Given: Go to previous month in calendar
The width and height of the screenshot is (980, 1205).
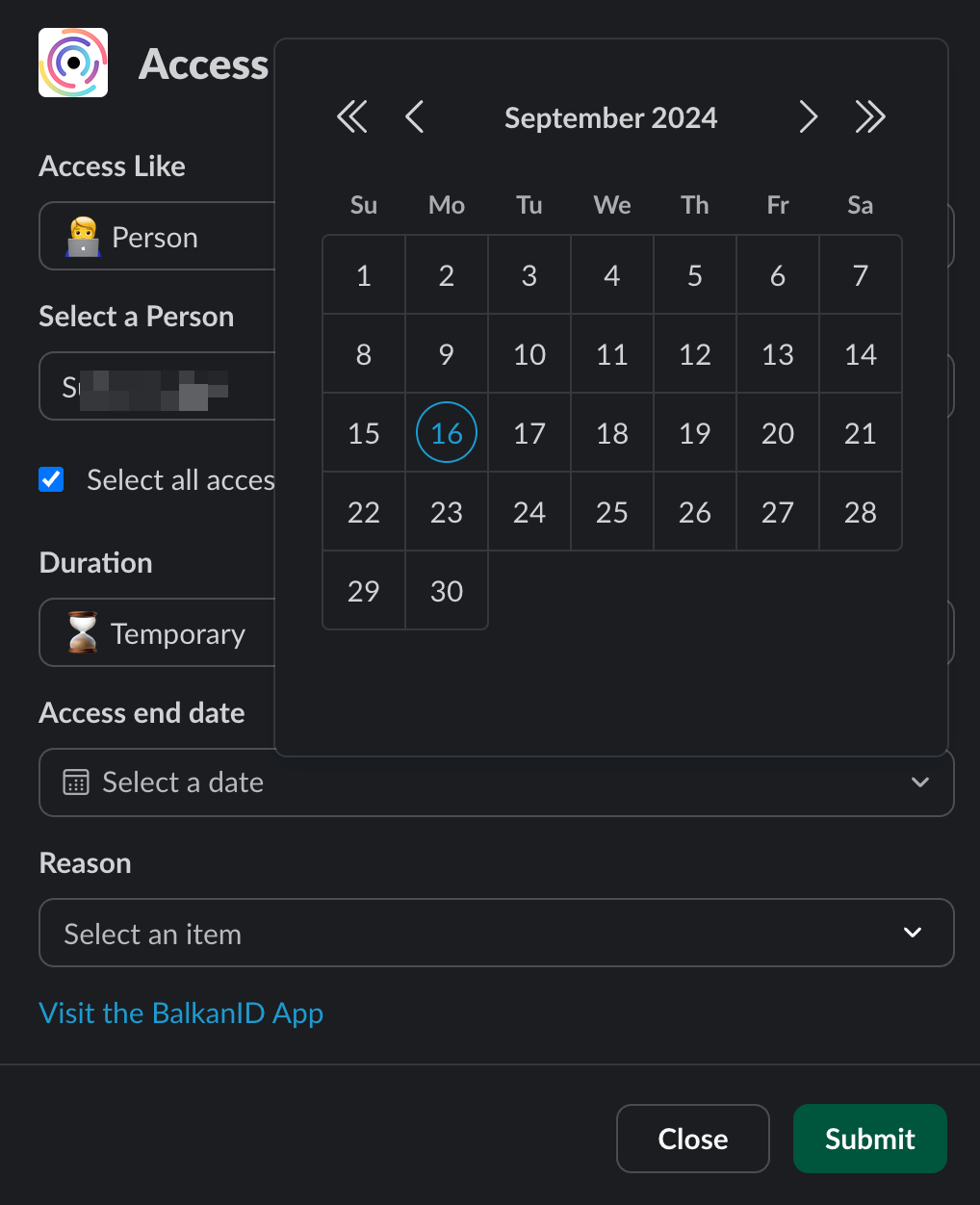Looking at the screenshot, I should click(415, 117).
